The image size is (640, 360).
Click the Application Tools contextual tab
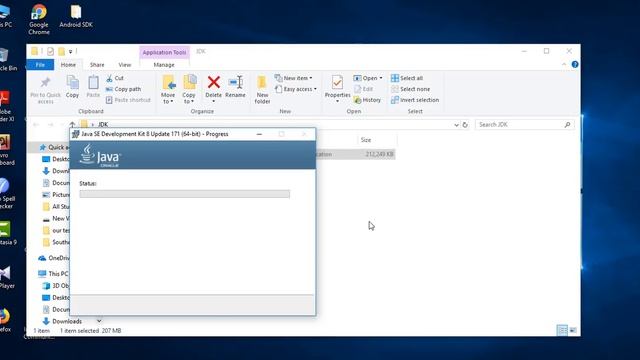pos(164,52)
